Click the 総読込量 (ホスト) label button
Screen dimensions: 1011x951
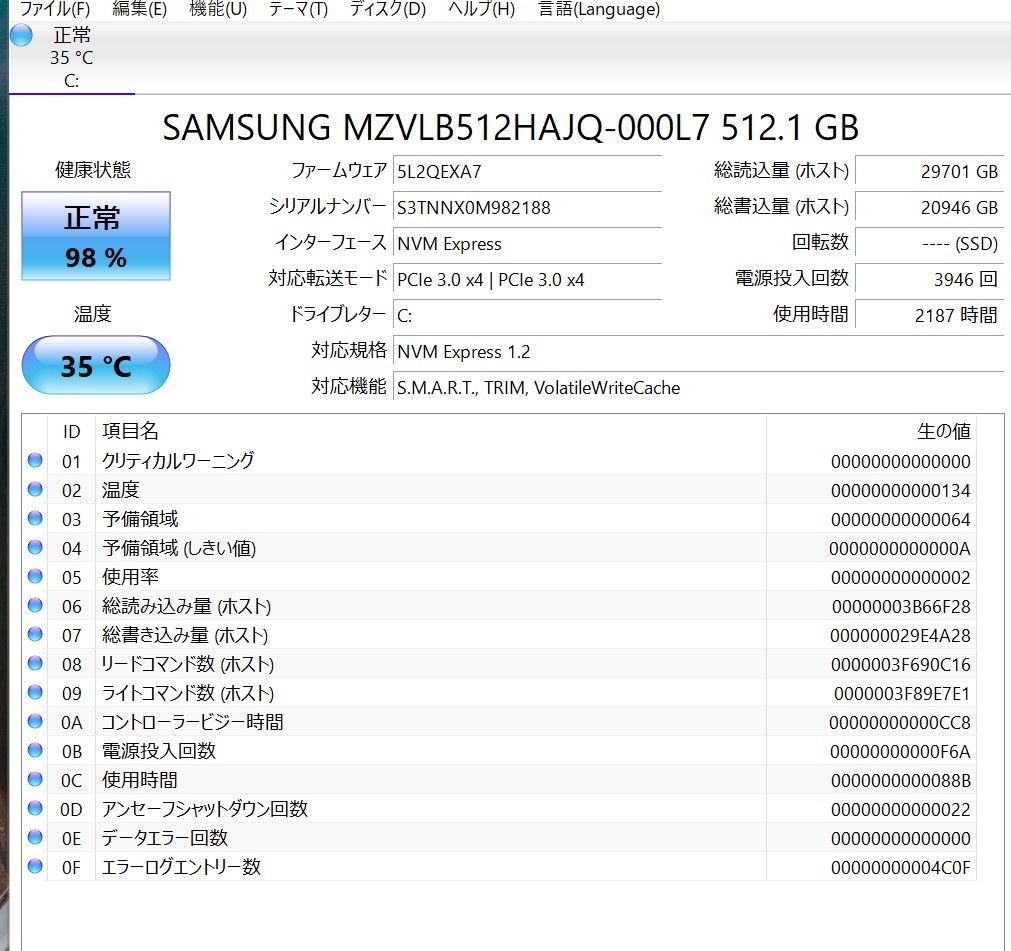tap(781, 171)
